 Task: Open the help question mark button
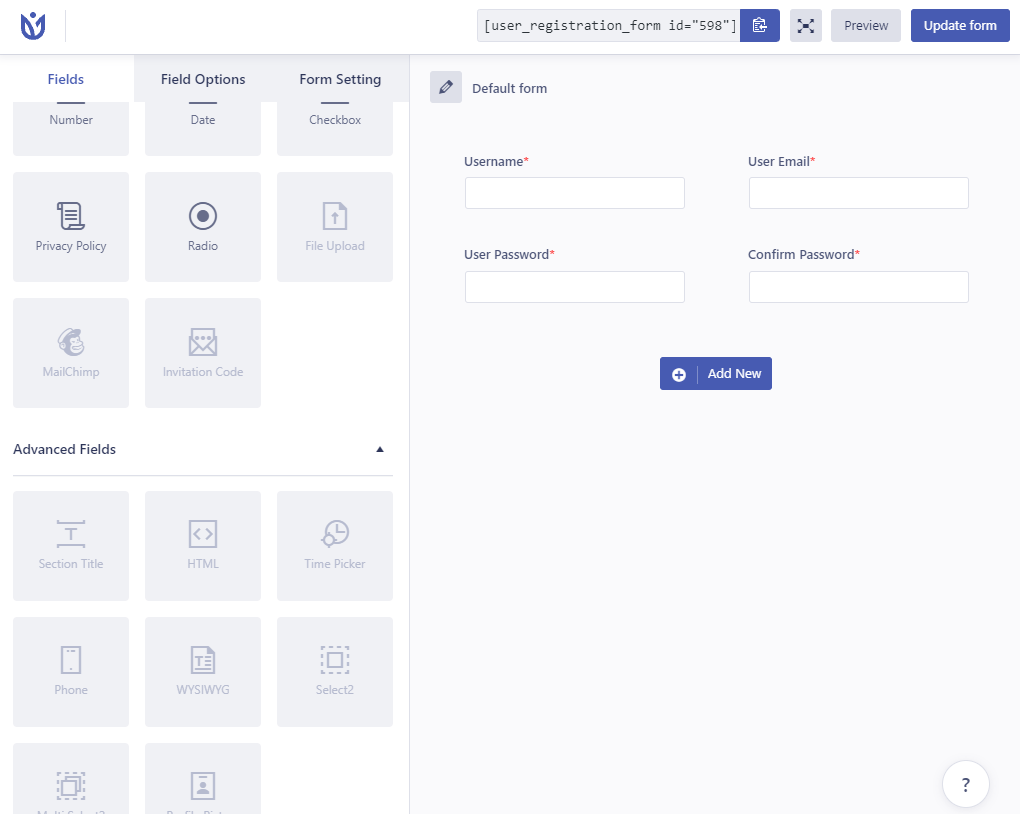click(965, 784)
